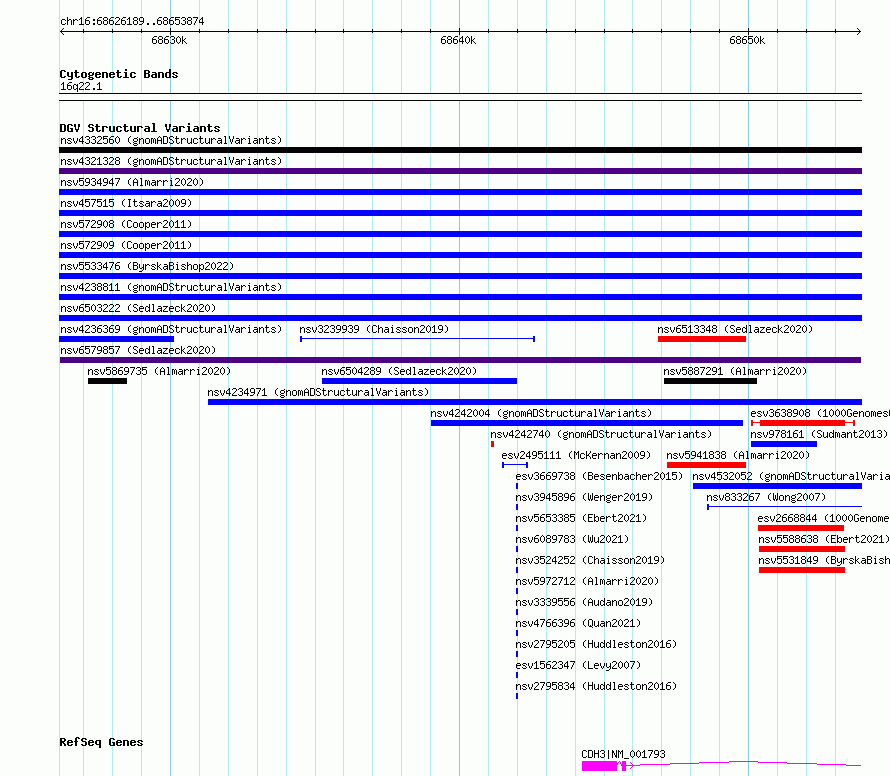Screen dimensions: 890x776
Task: Click nsv5869735 (Almarri2020) label
Action: (159, 371)
